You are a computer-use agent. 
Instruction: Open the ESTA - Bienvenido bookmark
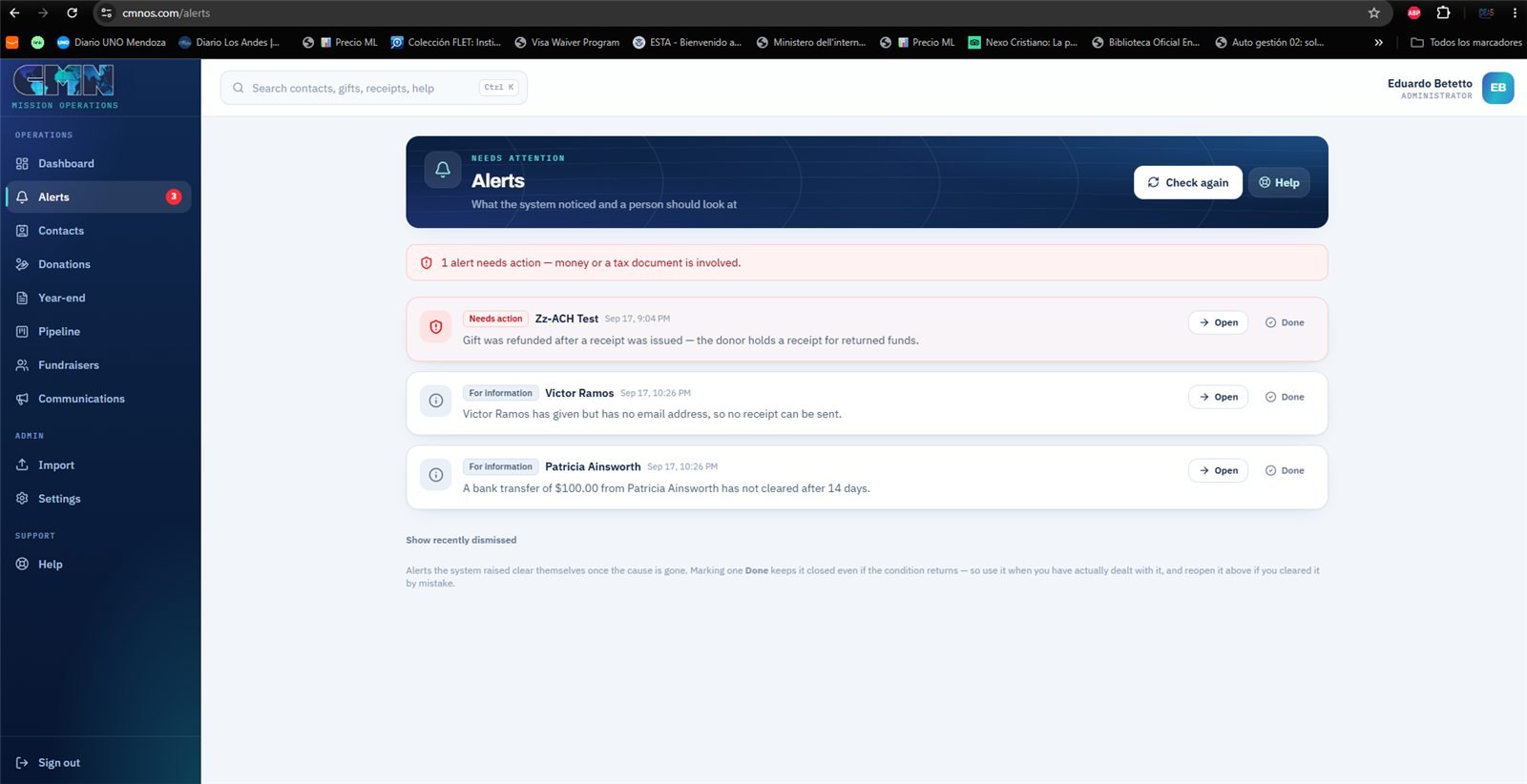[687, 43]
